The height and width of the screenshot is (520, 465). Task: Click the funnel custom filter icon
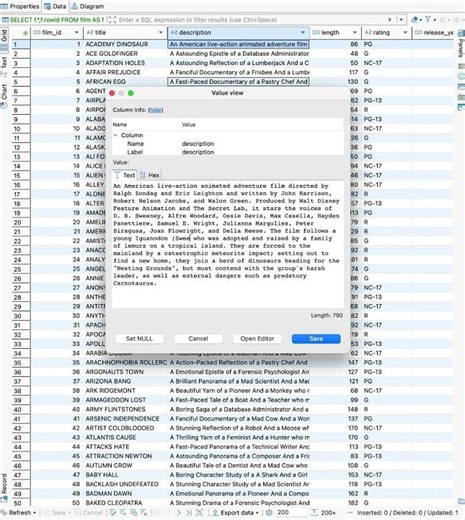(428, 19)
